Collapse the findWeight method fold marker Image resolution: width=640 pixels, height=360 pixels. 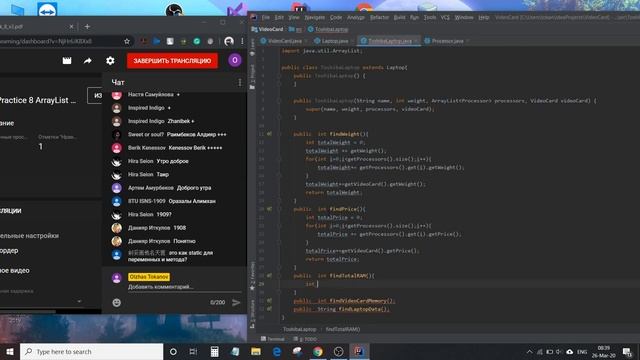[280, 134]
